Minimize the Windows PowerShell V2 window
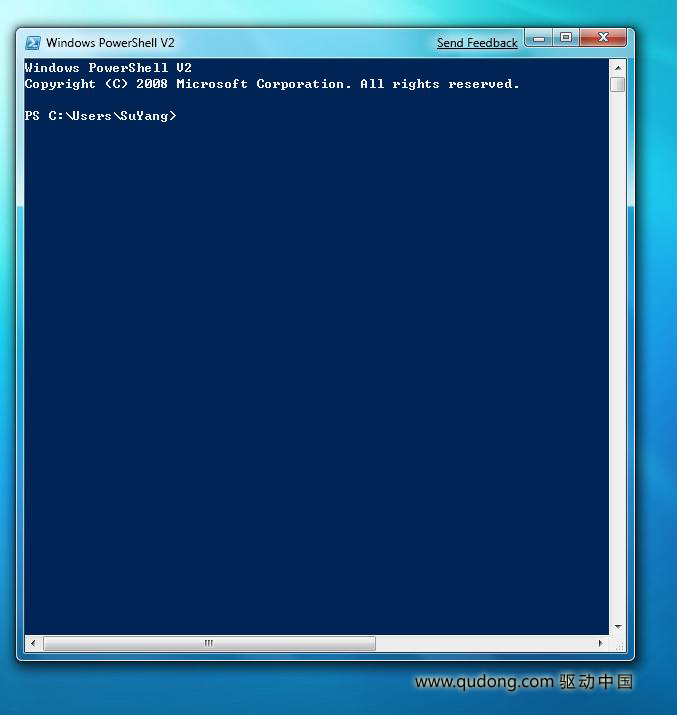The height and width of the screenshot is (715, 677). coord(539,38)
